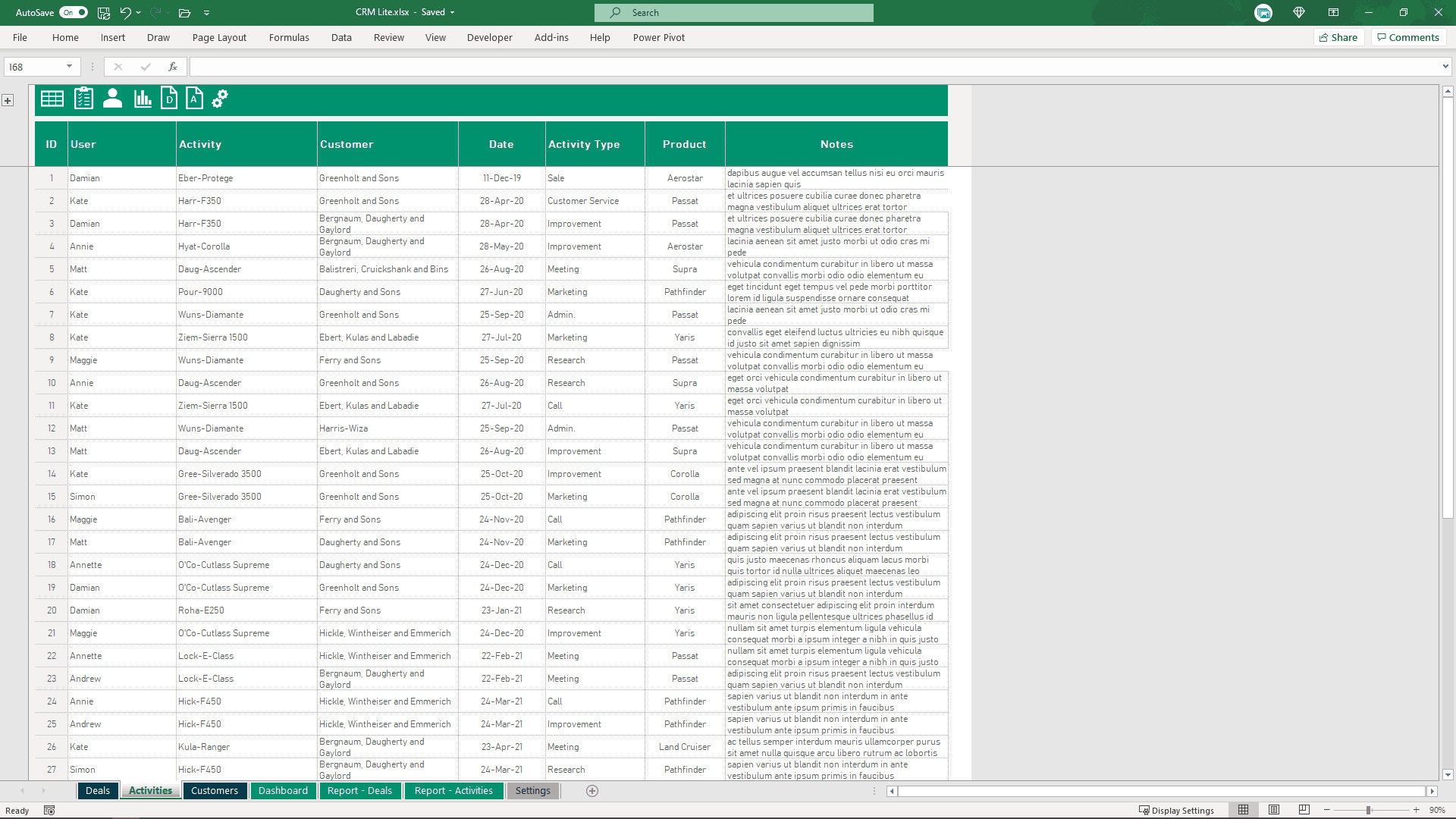Switch to the Deals sheet tab

coord(98,791)
